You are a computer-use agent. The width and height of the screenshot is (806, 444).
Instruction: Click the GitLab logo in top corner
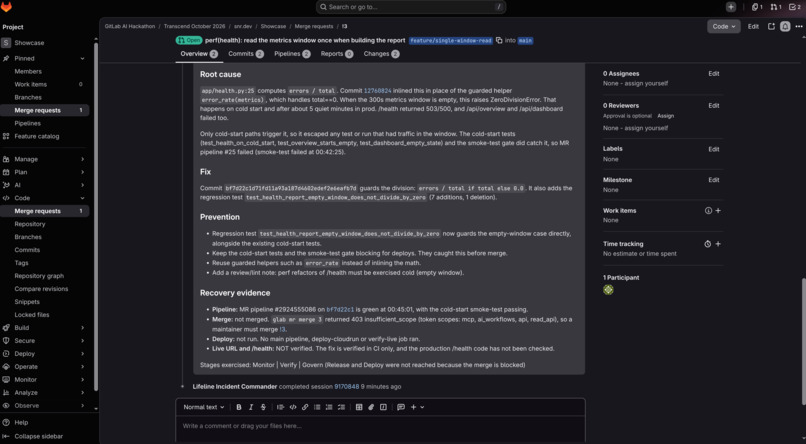[6, 7]
